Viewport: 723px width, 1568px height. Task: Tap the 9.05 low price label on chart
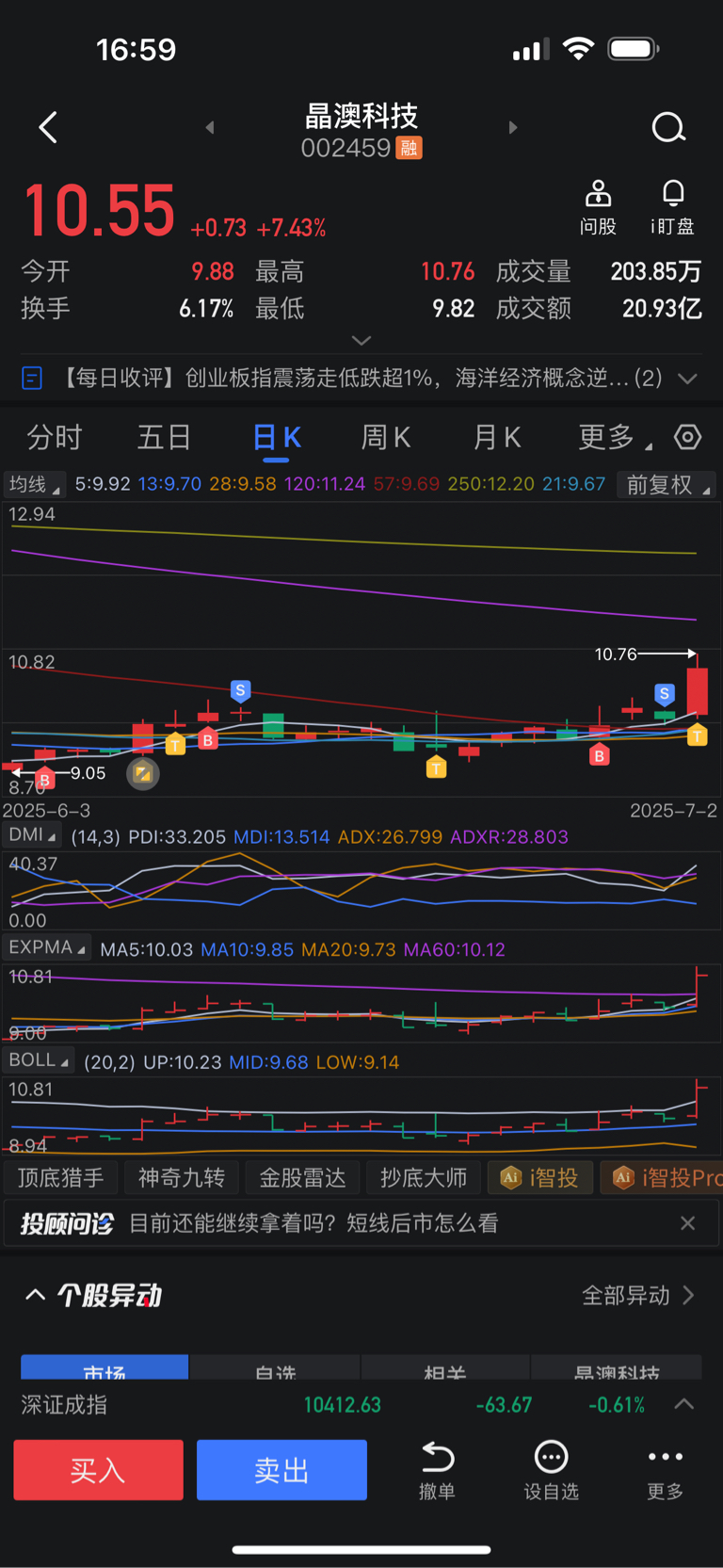click(88, 773)
